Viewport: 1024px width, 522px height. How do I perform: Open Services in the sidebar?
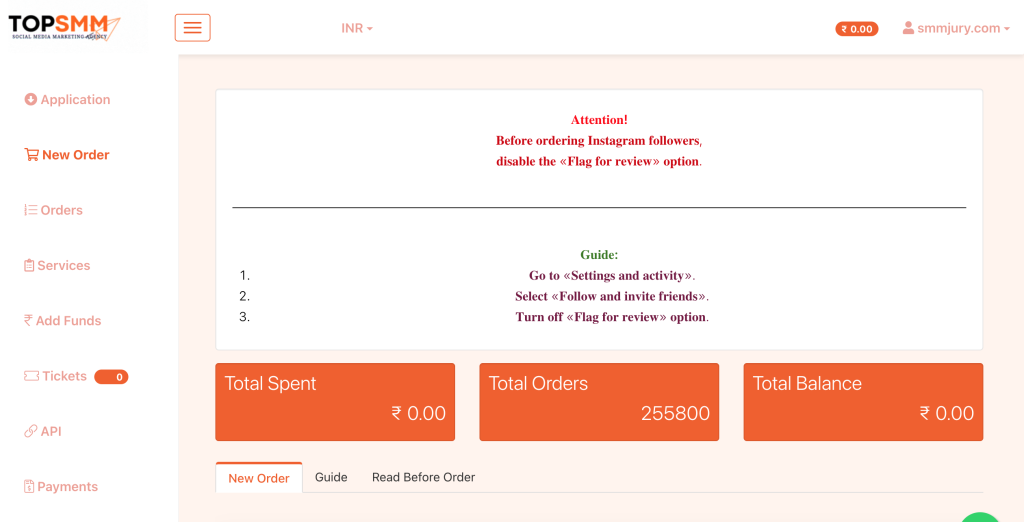pos(57,265)
